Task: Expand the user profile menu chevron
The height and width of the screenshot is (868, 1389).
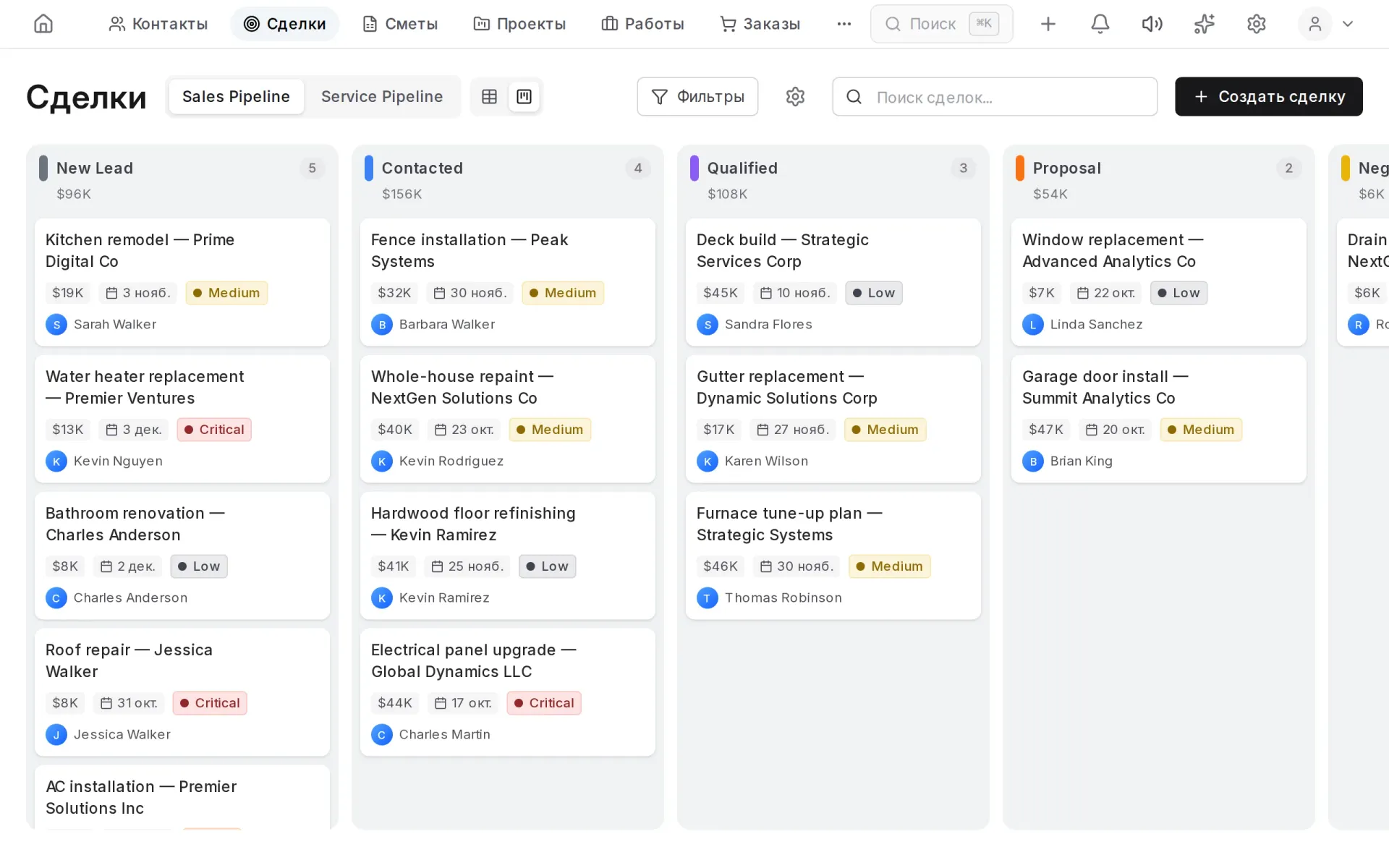Action: pos(1347,24)
